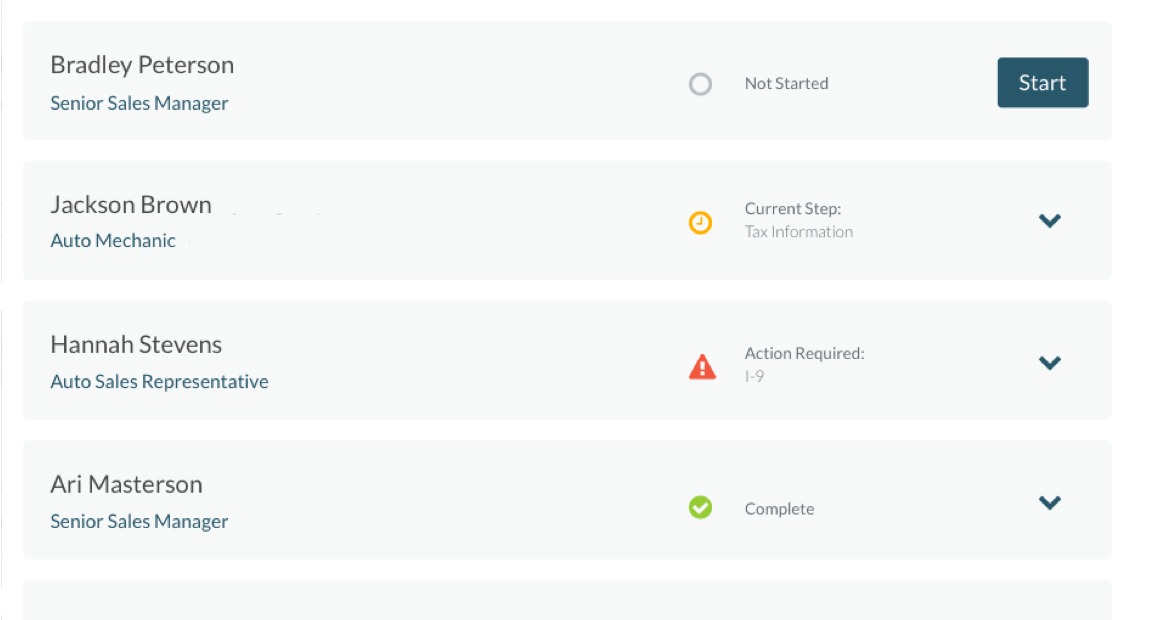Open the Auto Sales Representative link
The width and height of the screenshot is (1154, 620).
tap(159, 381)
